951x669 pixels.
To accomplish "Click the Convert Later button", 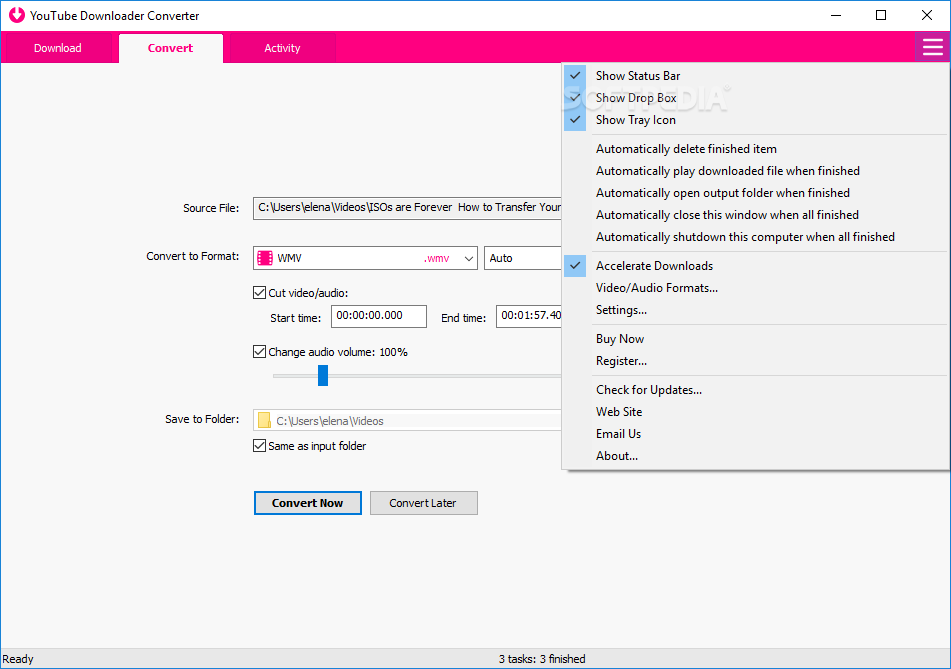I will point(423,503).
